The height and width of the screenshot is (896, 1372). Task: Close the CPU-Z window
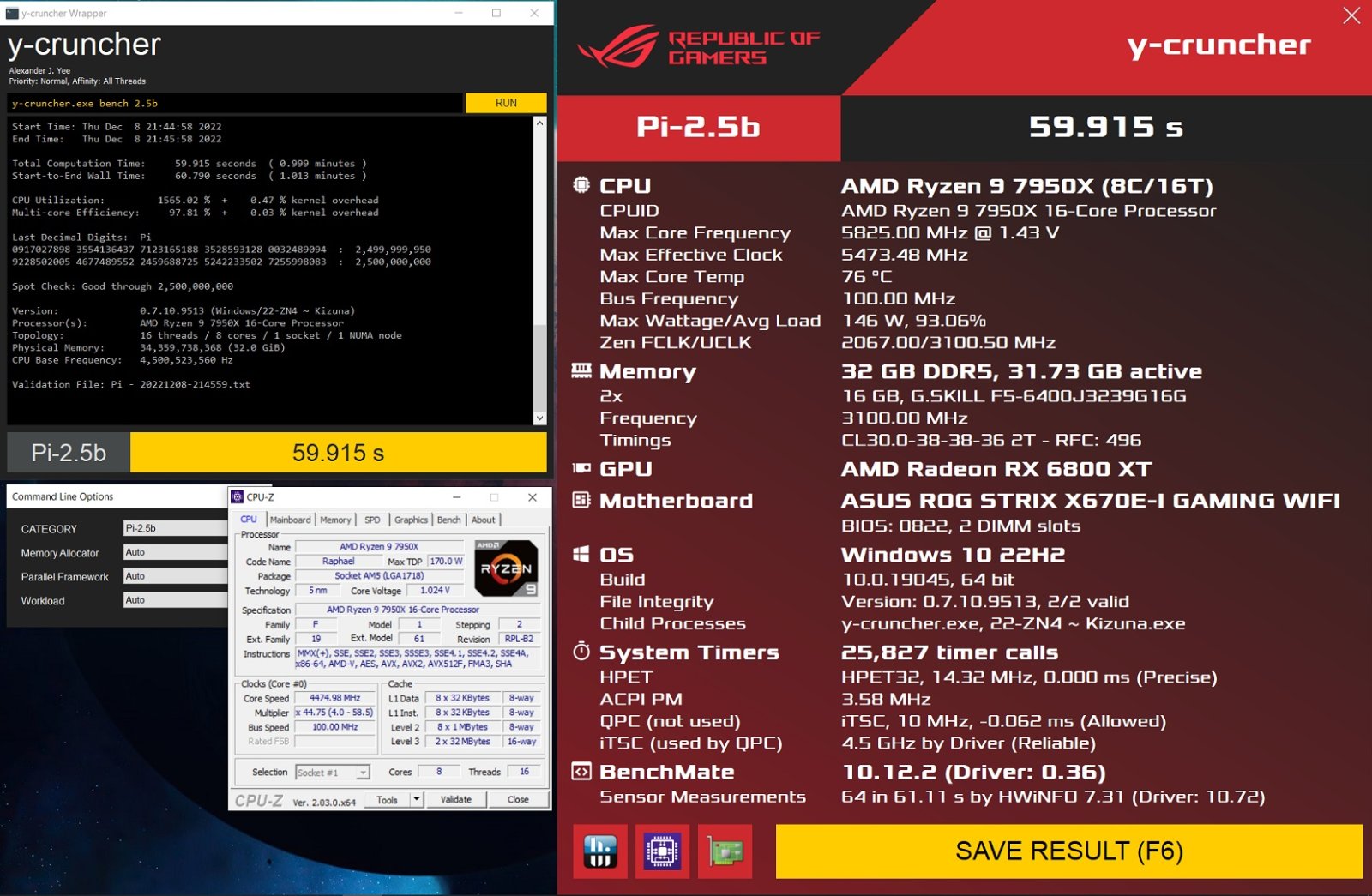532,497
